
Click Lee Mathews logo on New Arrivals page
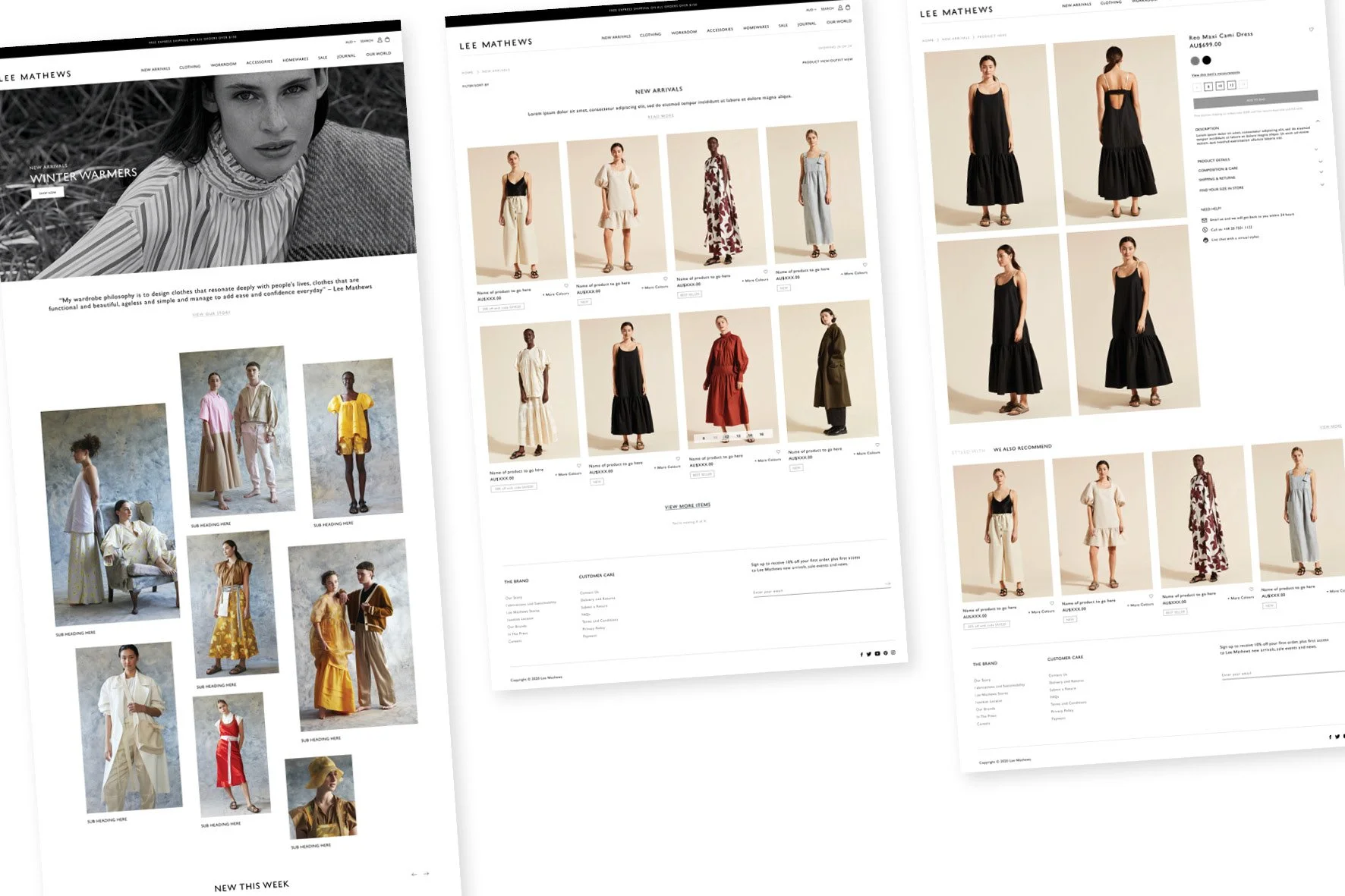click(496, 44)
